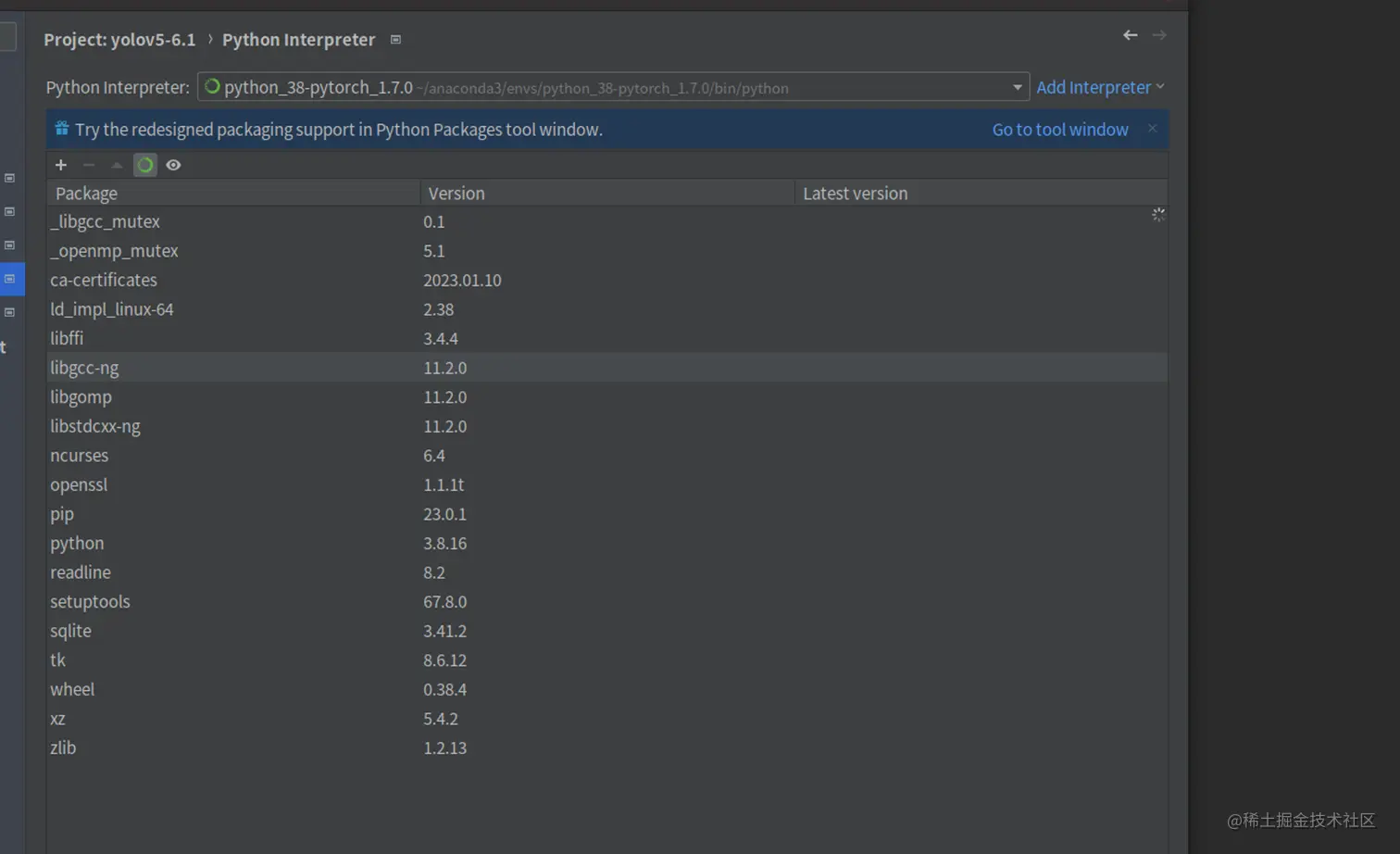This screenshot has height=854, width=1400.
Task: Click version 1.2.13 of zlib
Action: pyautogui.click(x=444, y=748)
